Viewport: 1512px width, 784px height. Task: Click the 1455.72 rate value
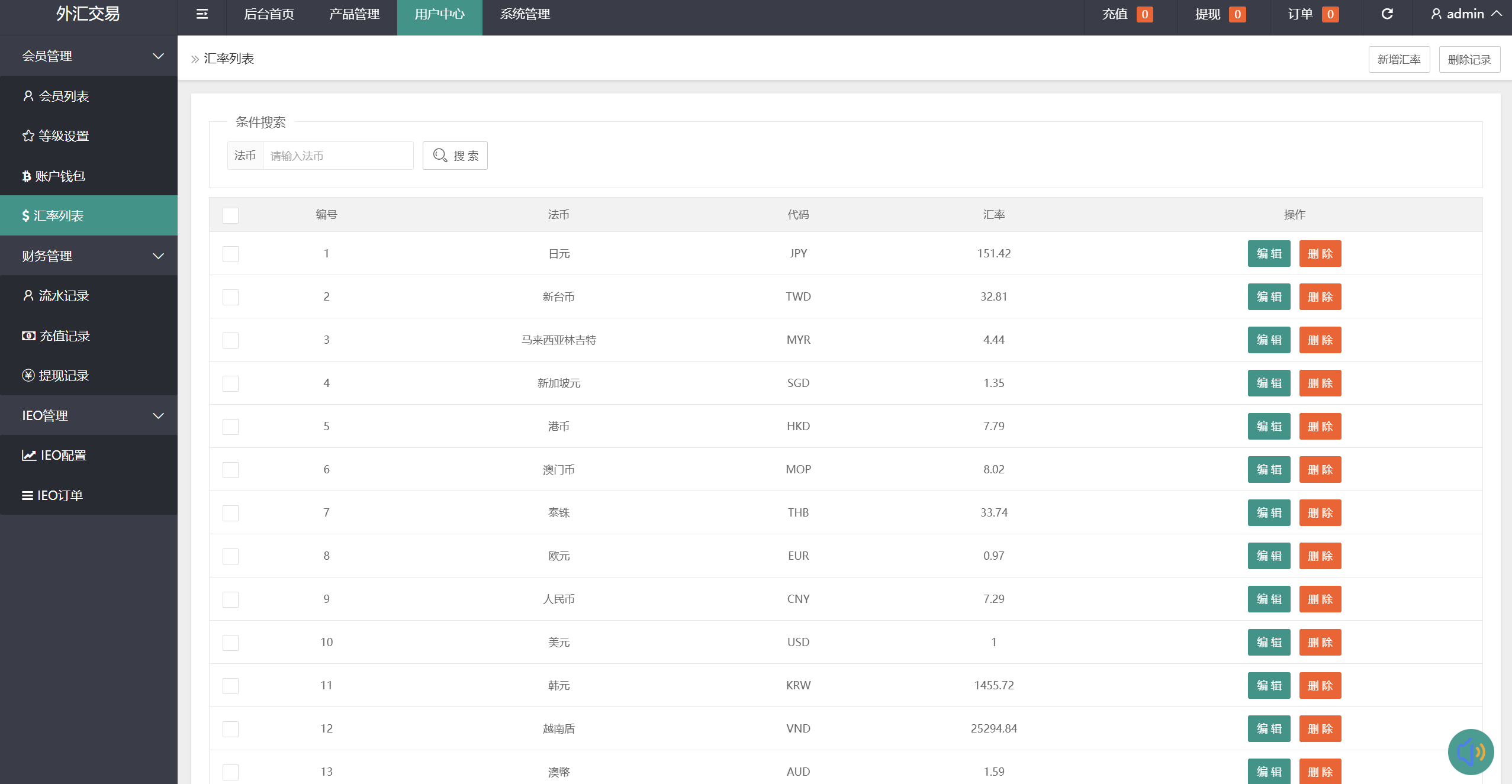[x=994, y=685]
